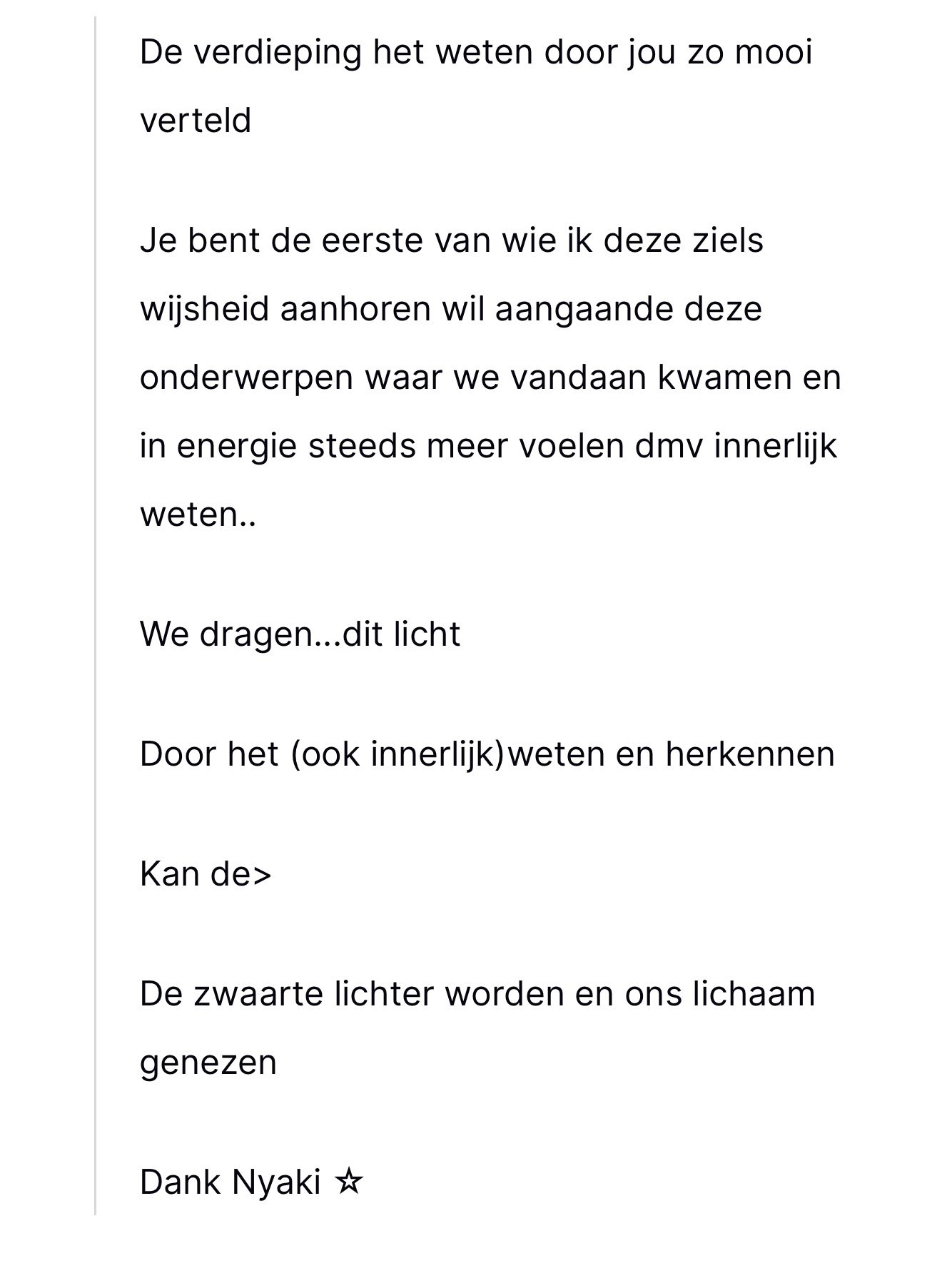Click the word "herkennen"
Viewport: 942px width, 1288px height.
(x=750, y=754)
